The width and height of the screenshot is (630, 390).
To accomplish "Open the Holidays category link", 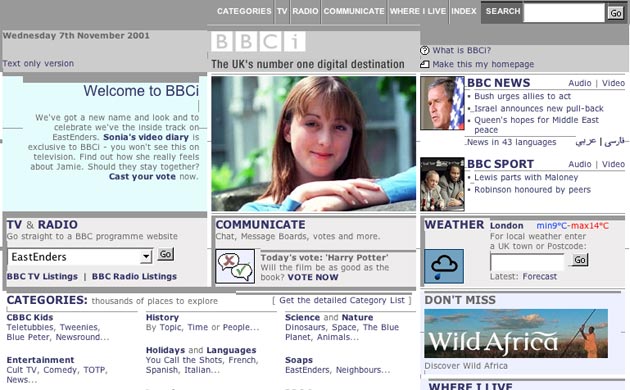I will tap(165, 350).
